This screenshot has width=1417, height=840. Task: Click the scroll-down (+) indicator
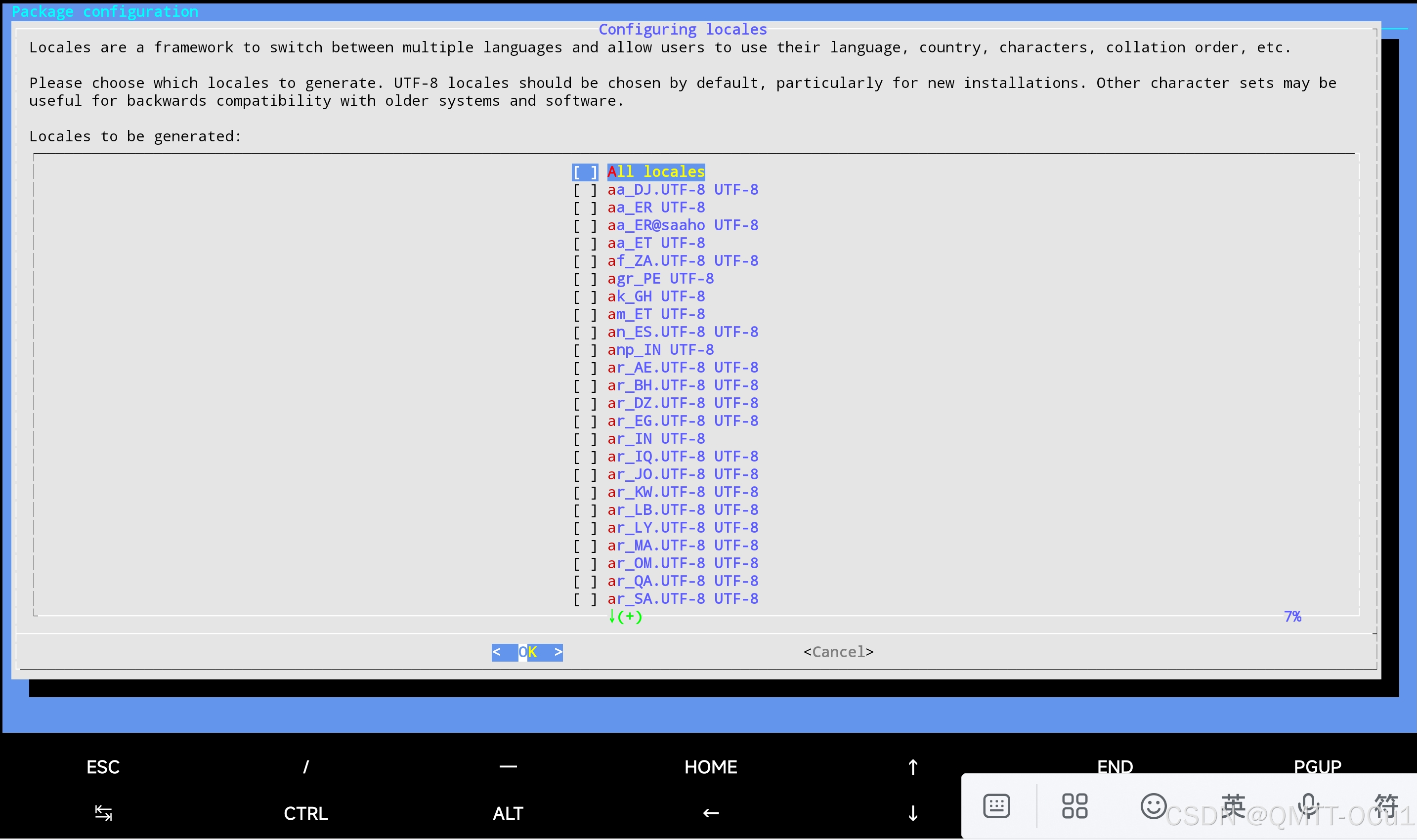625,617
